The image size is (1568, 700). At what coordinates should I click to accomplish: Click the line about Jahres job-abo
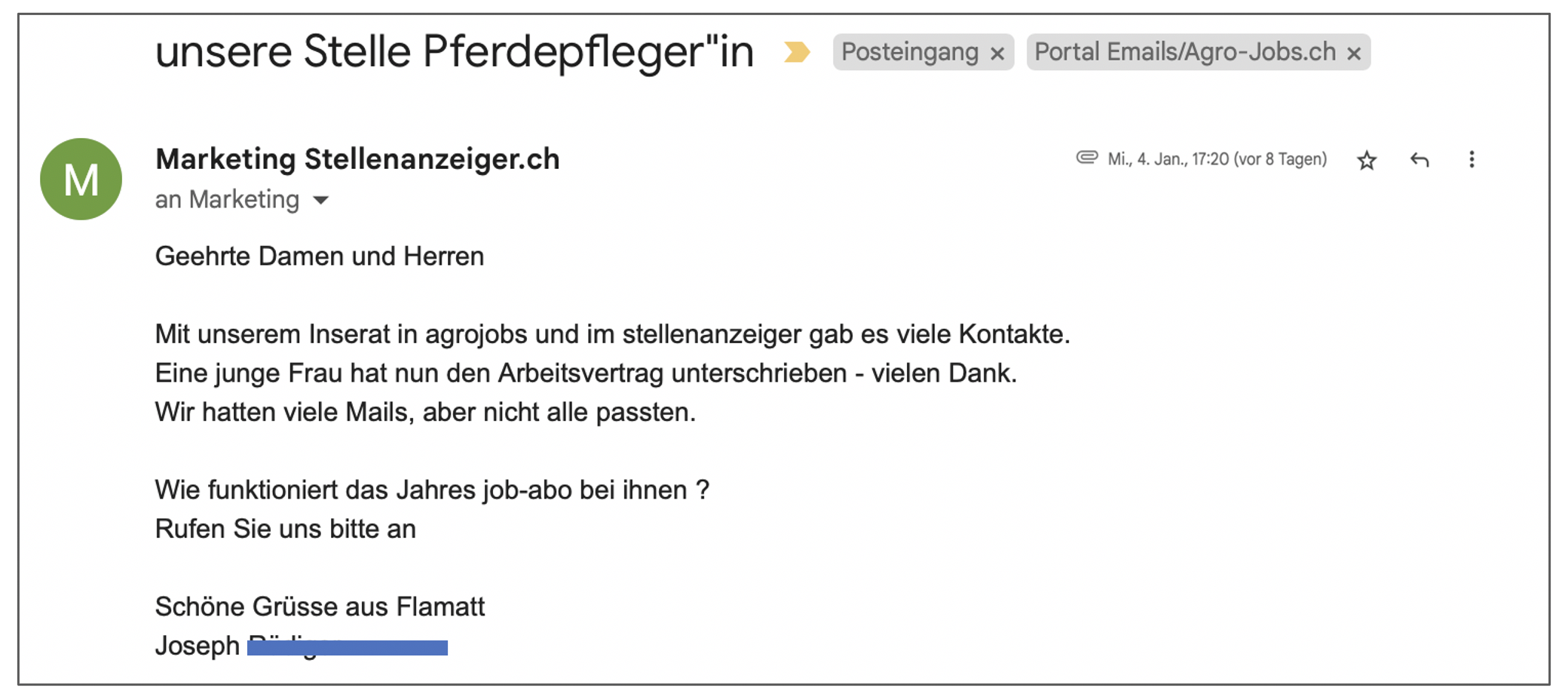click(432, 490)
